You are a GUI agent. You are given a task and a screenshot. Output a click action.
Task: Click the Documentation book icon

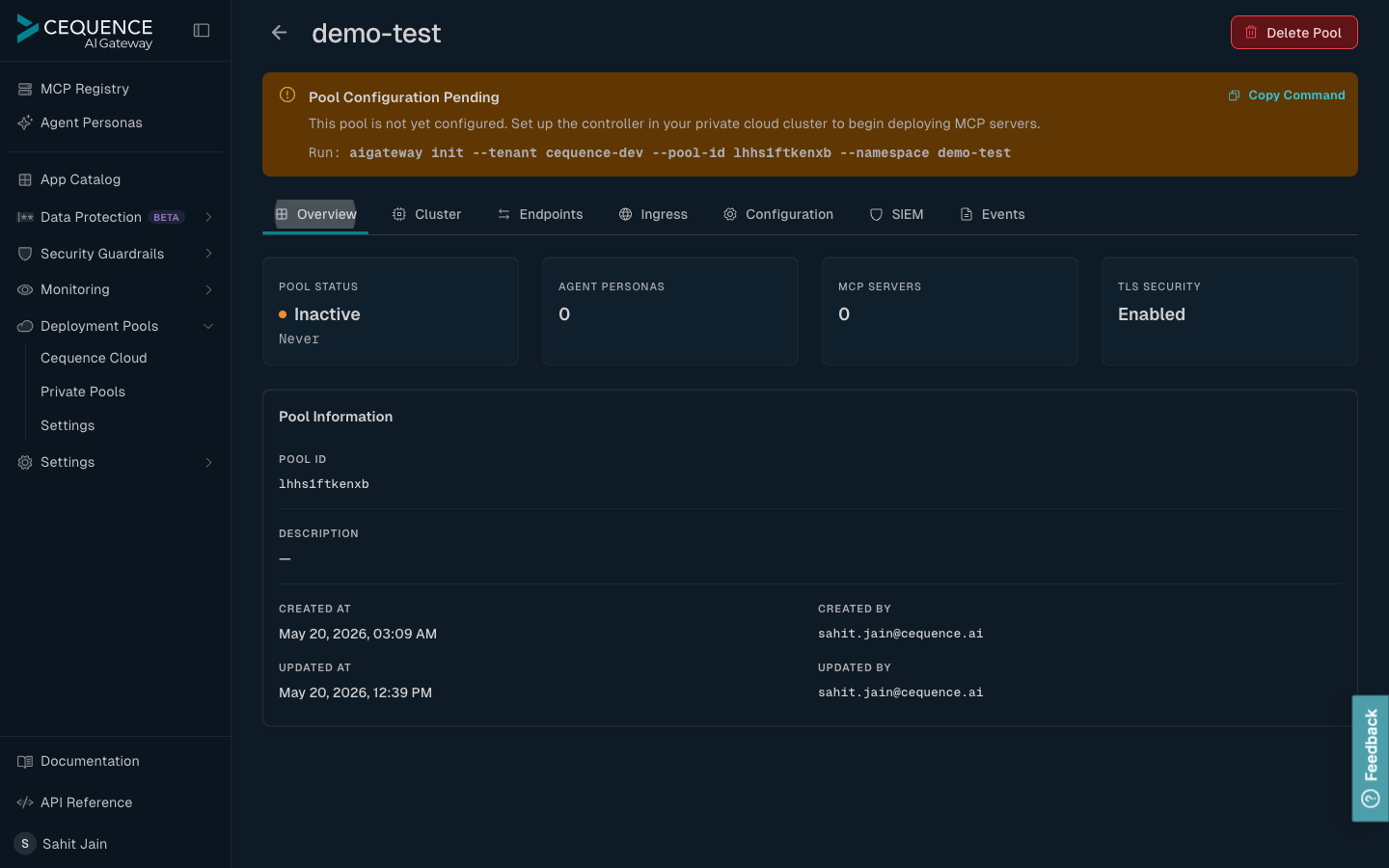pyautogui.click(x=25, y=761)
